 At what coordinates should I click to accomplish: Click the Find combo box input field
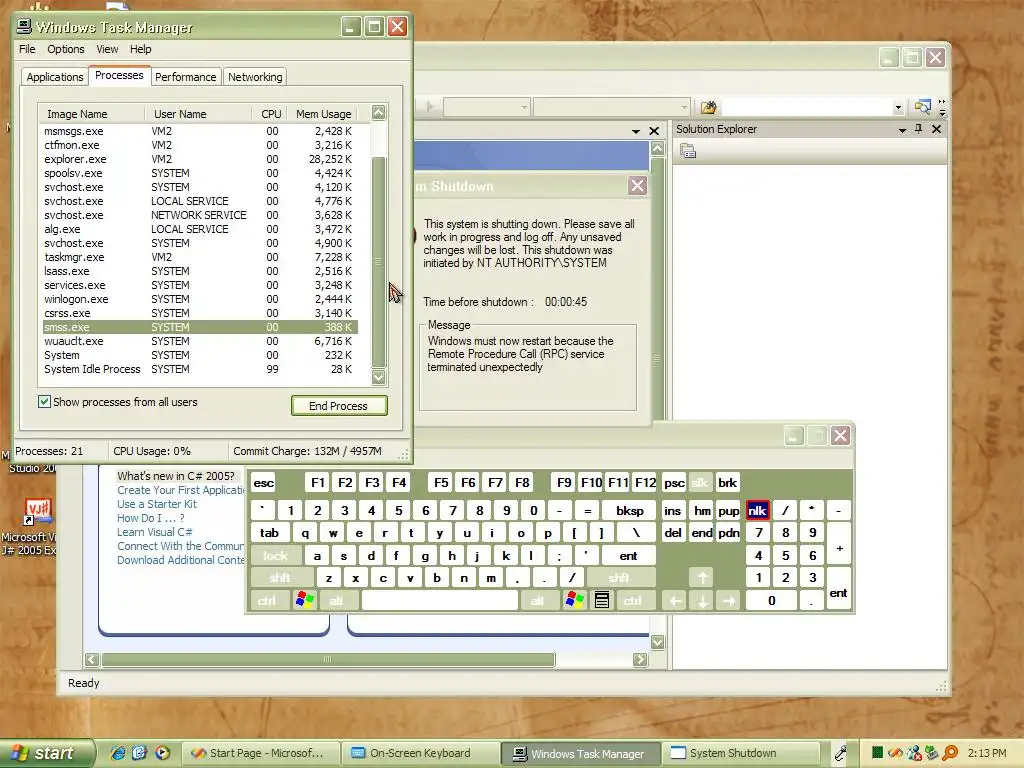tap(807, 107)
